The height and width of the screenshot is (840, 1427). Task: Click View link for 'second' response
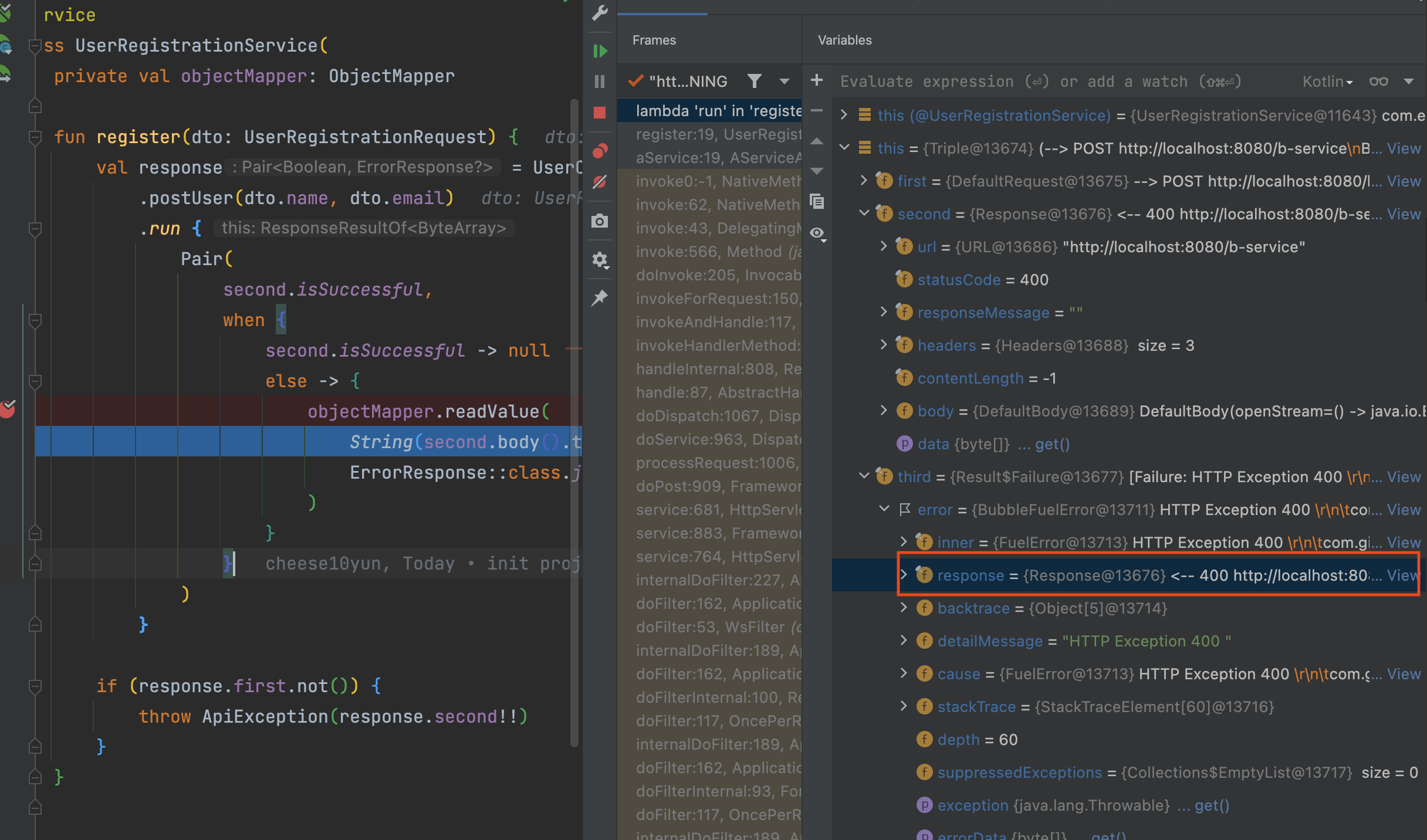click(x=1404, y=214)
